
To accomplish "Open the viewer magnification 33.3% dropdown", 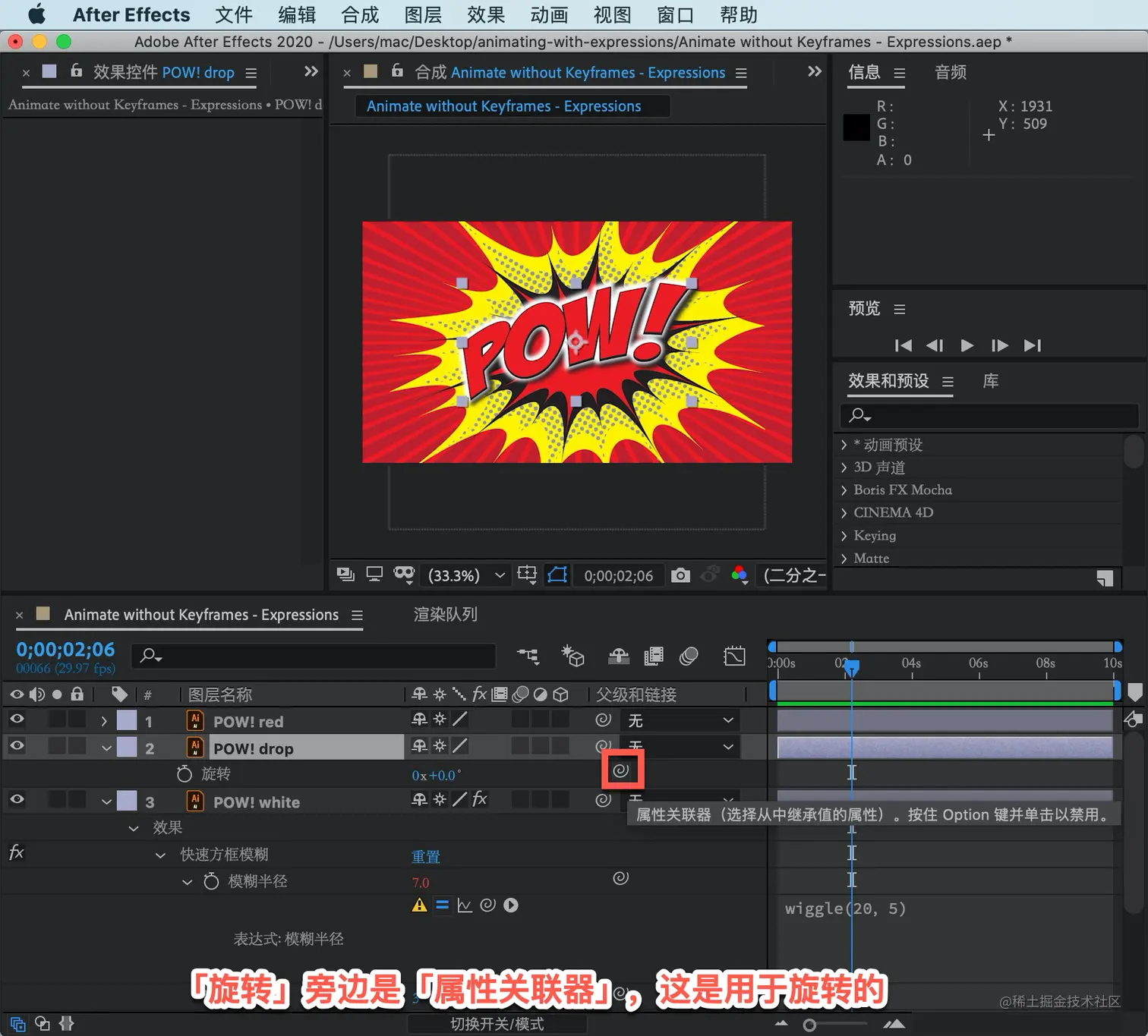I will click(466, 575).
